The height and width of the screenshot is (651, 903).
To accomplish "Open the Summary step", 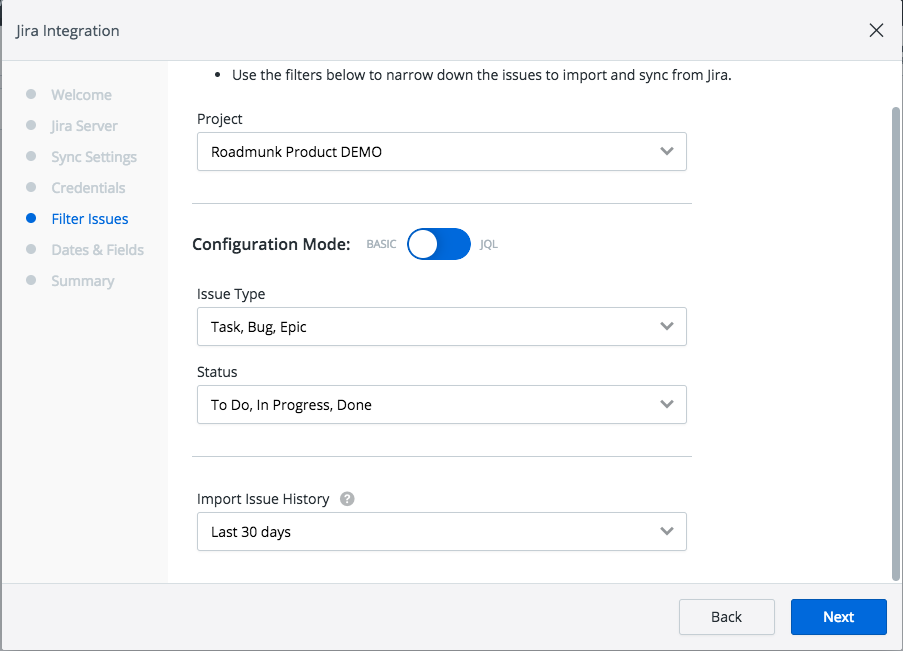I will 82,281.
